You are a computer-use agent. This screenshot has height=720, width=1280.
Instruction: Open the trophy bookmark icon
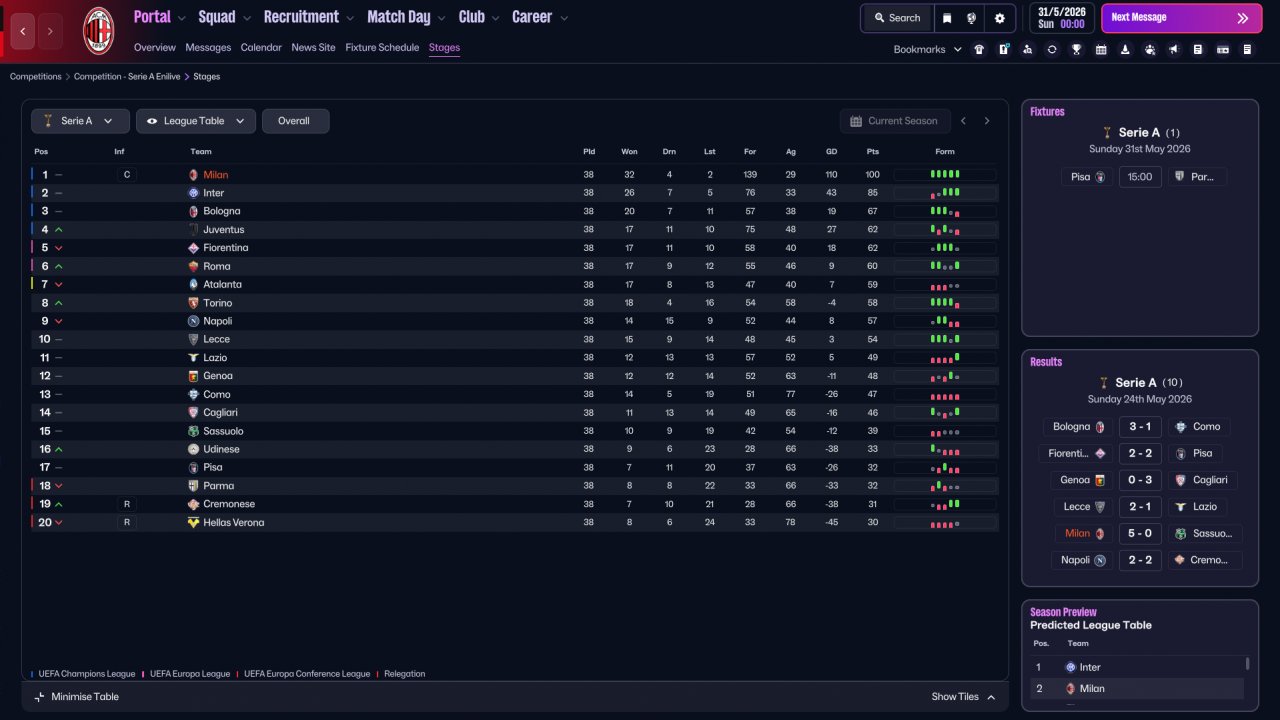pyautogui.click(x=1076, y=49)
